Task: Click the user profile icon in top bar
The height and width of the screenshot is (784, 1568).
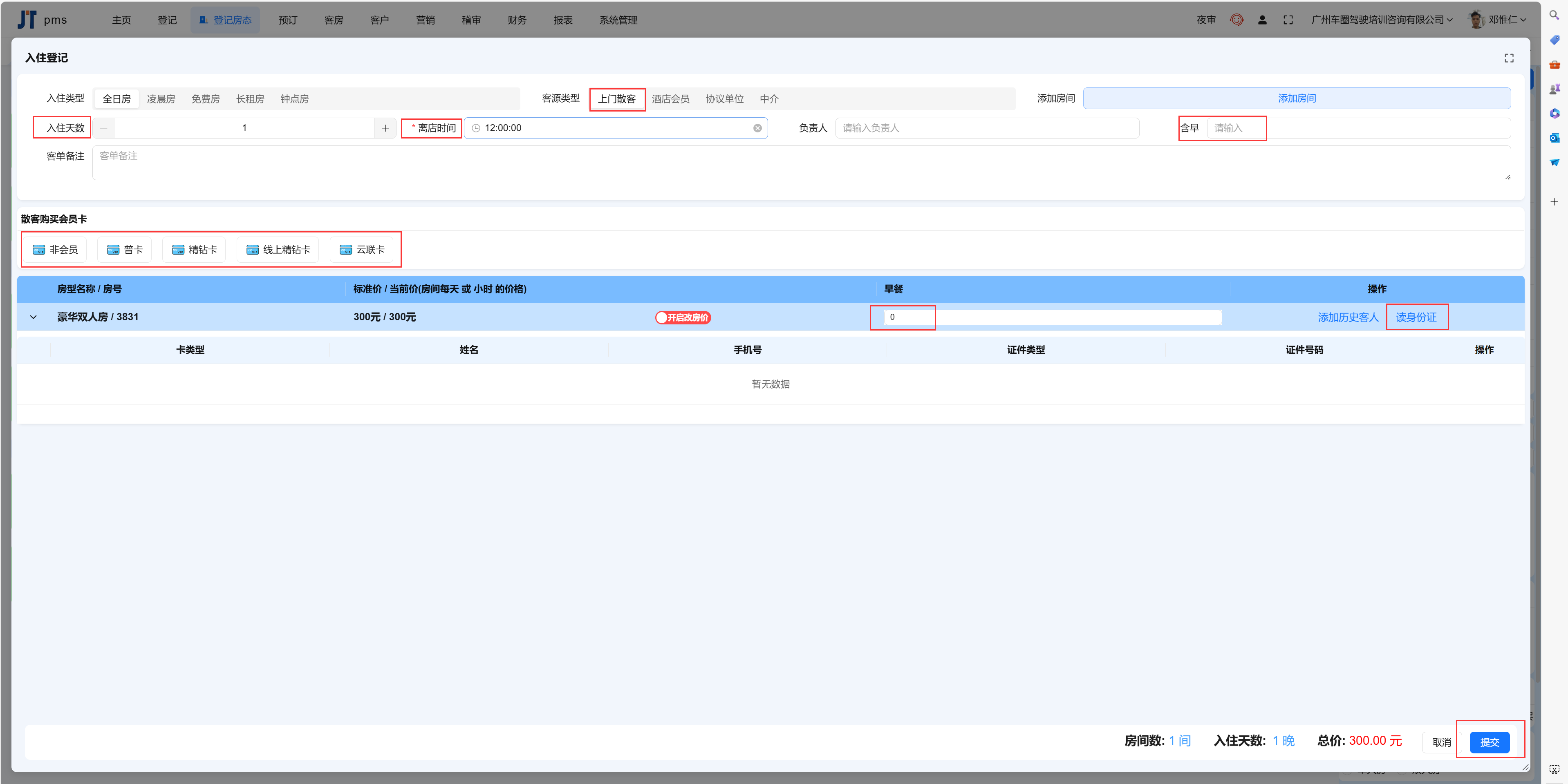Action: coord(1262,20)
